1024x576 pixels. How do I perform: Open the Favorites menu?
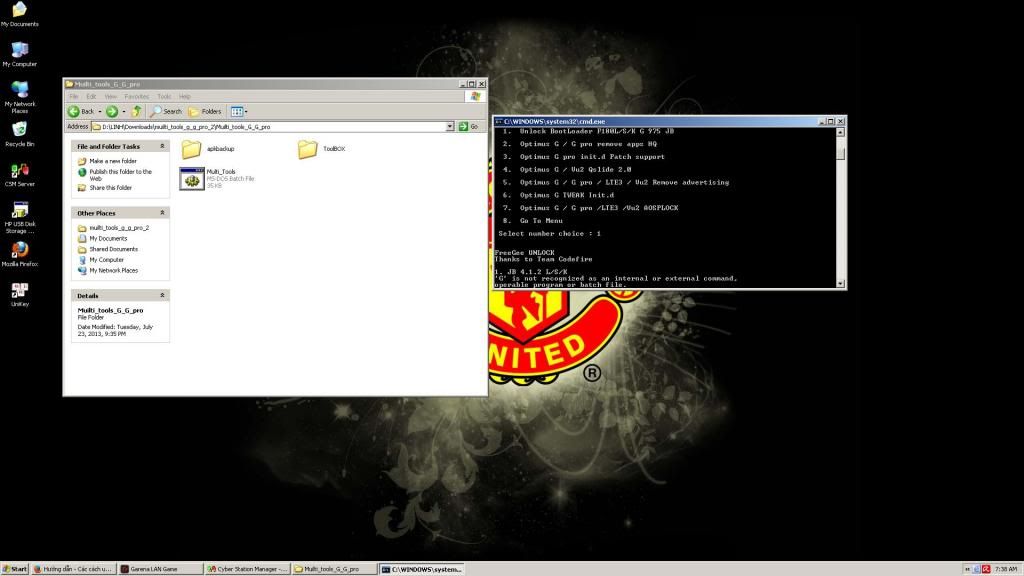point(136,97)
